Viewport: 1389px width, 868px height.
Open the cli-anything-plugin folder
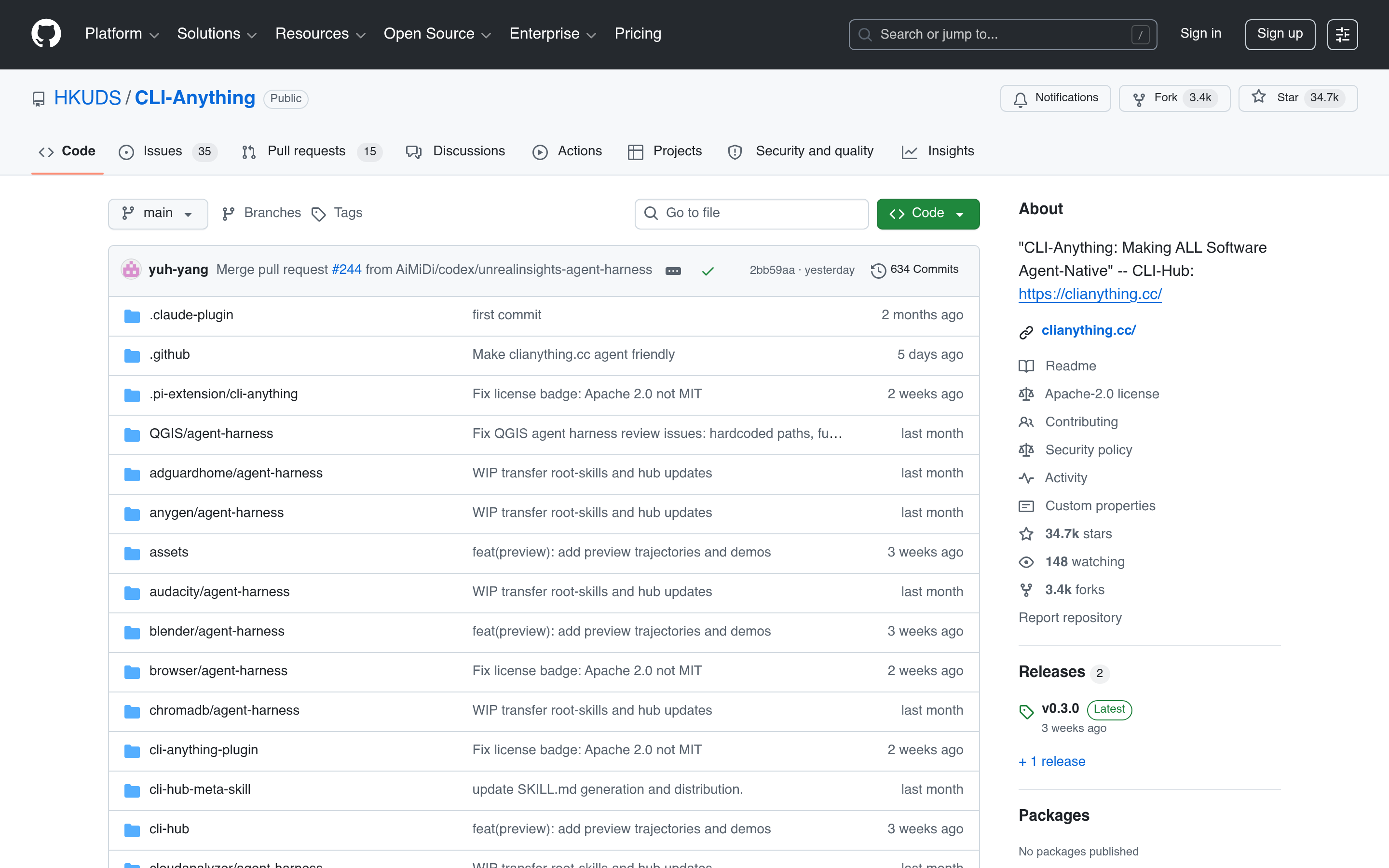coord(204,750)
